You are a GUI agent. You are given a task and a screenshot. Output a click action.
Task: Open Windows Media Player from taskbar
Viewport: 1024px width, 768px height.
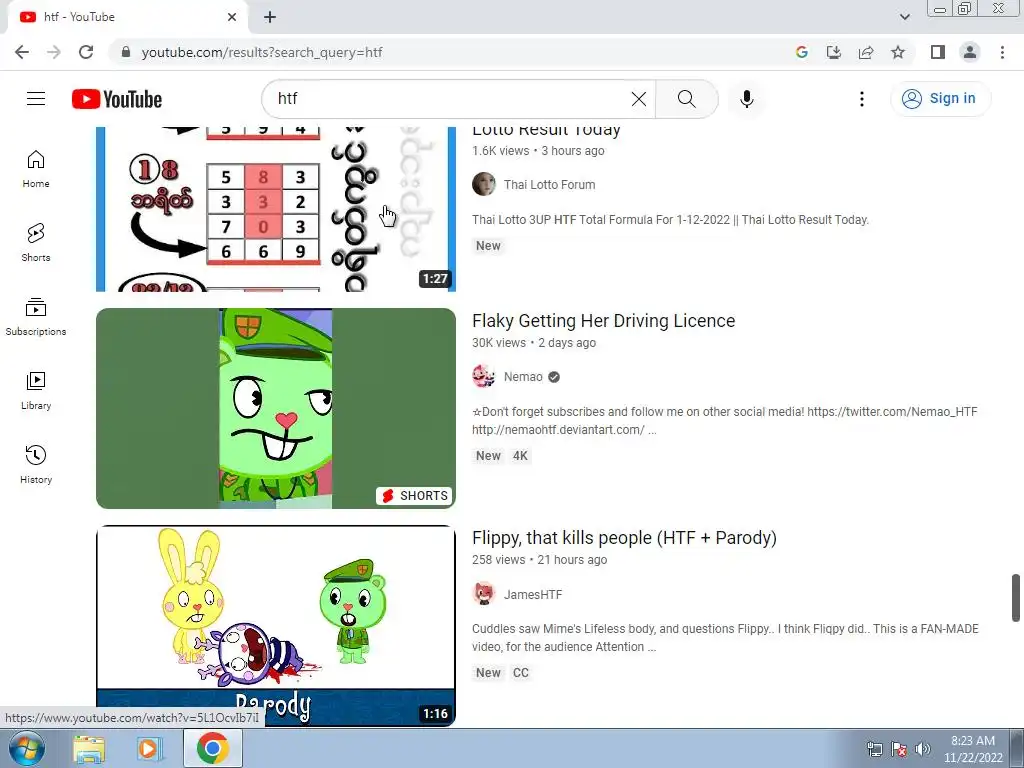[150, 748]
